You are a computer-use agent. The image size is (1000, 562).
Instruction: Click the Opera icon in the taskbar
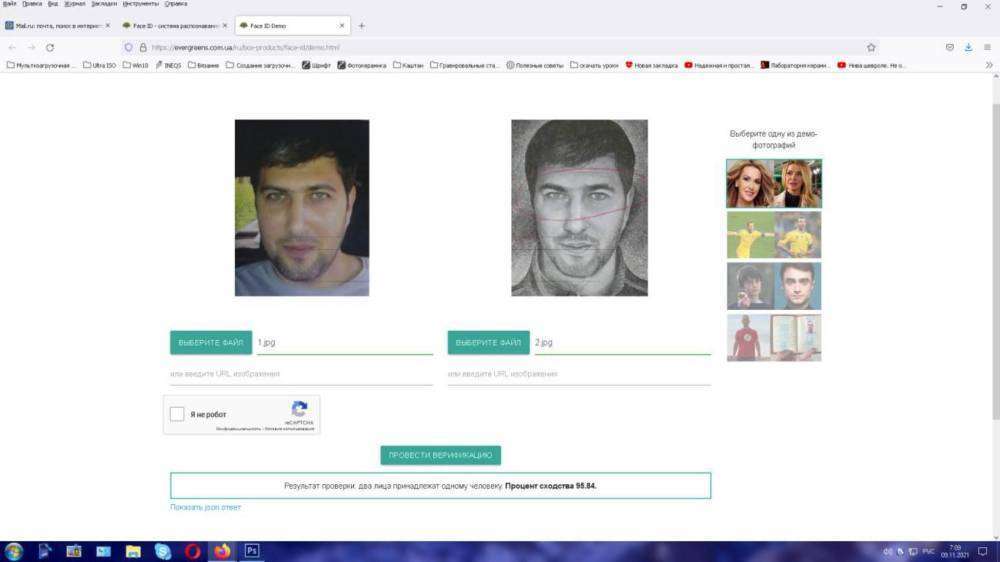tap(192, 551)
